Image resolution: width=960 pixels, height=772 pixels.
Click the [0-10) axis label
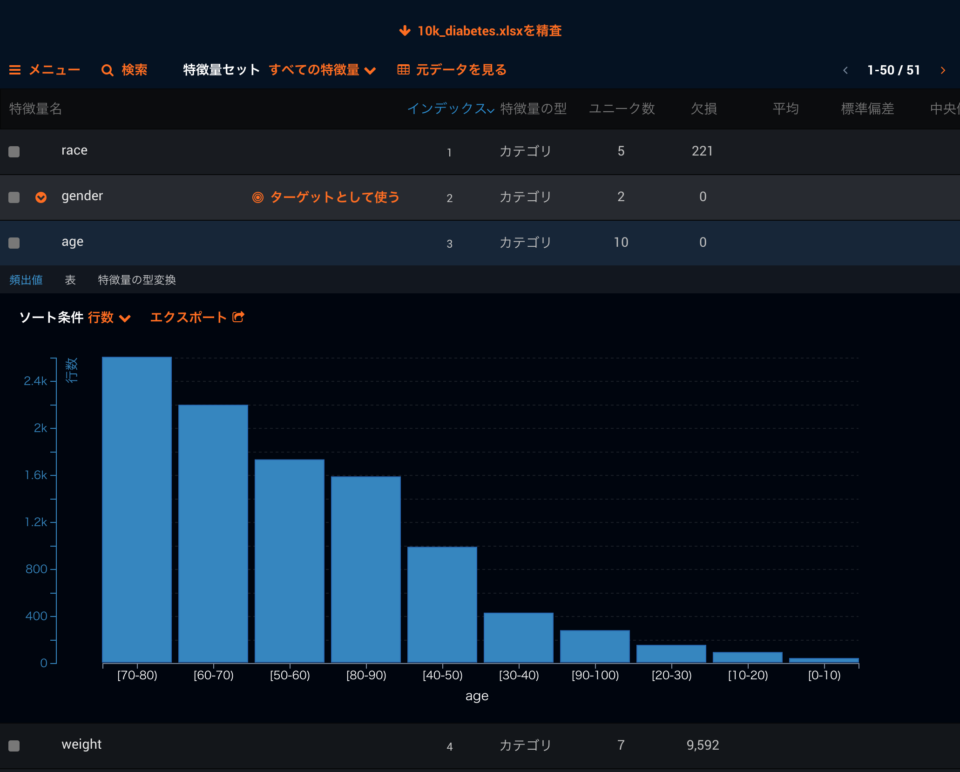pos(824,675)
